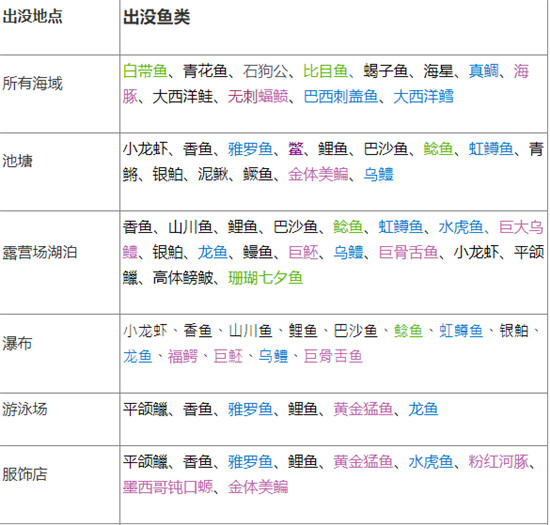Click the green 珊瑚七夕鱼 fish name

pos(265,278)
